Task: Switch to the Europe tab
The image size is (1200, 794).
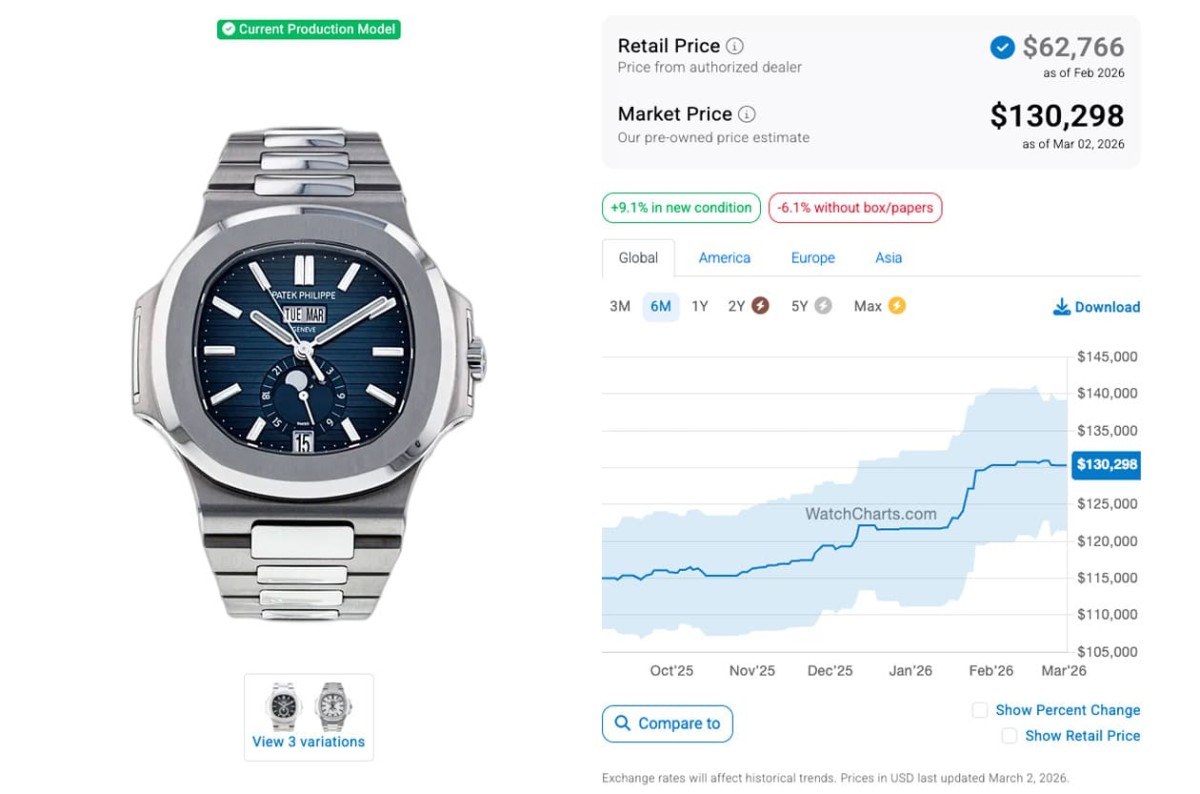Action: point(813,258)
